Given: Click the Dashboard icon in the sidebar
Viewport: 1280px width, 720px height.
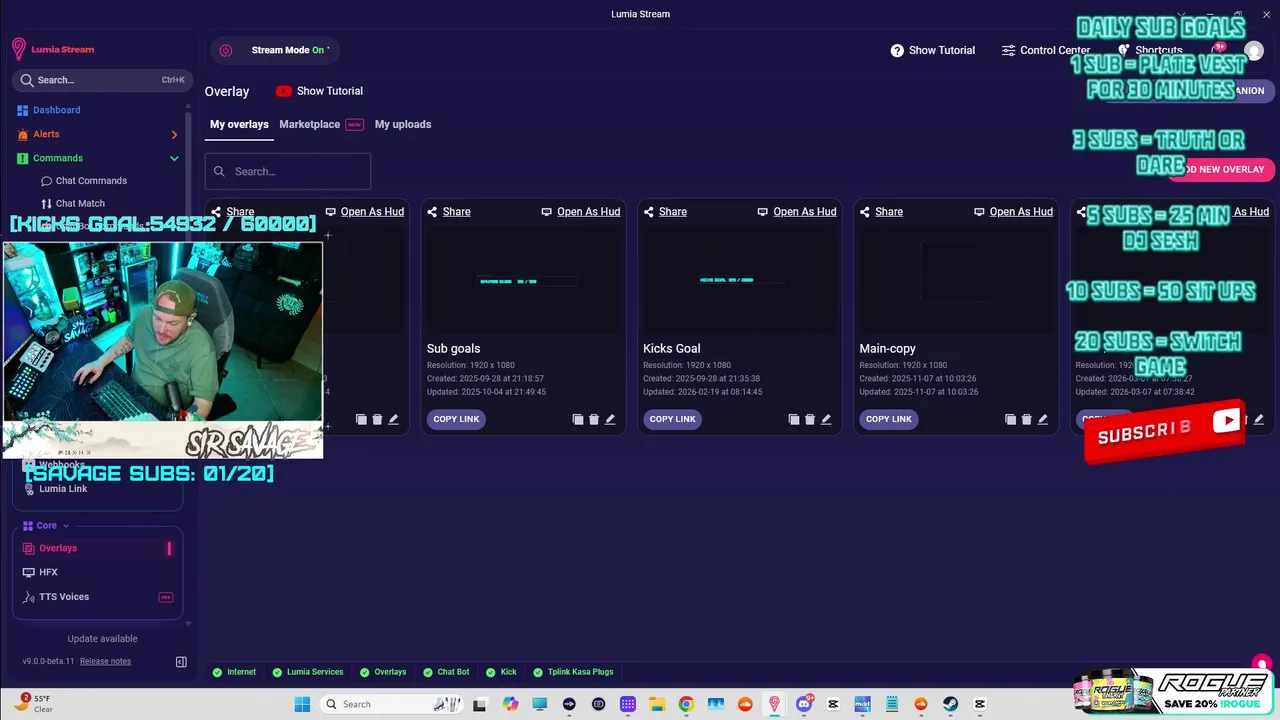Looking at the screenshot, I should 22,110.
